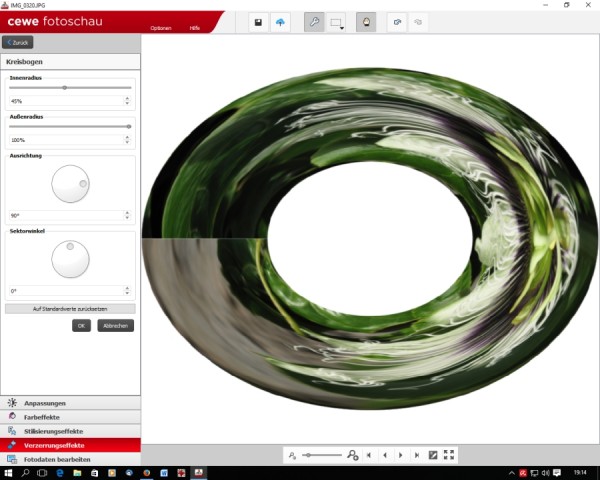Toggle the portrait face toolbar button
600x480 pixels.
point(366,23)
